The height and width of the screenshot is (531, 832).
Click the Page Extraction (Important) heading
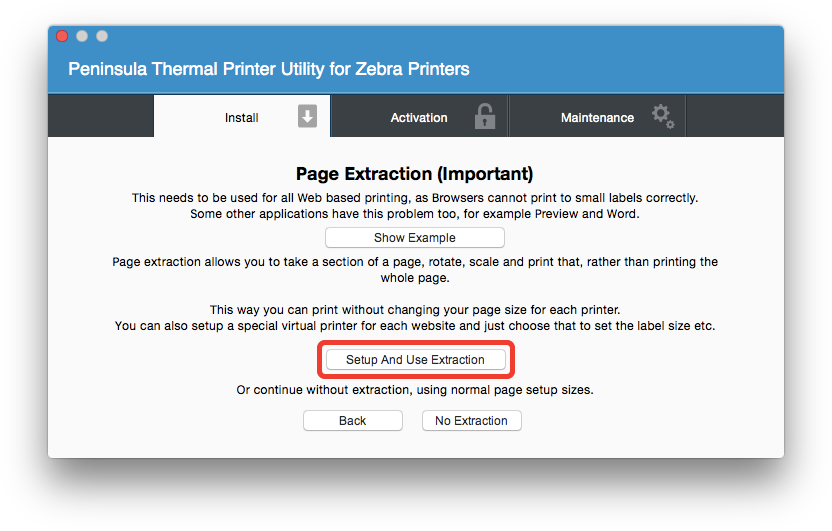tap(414, 174)
